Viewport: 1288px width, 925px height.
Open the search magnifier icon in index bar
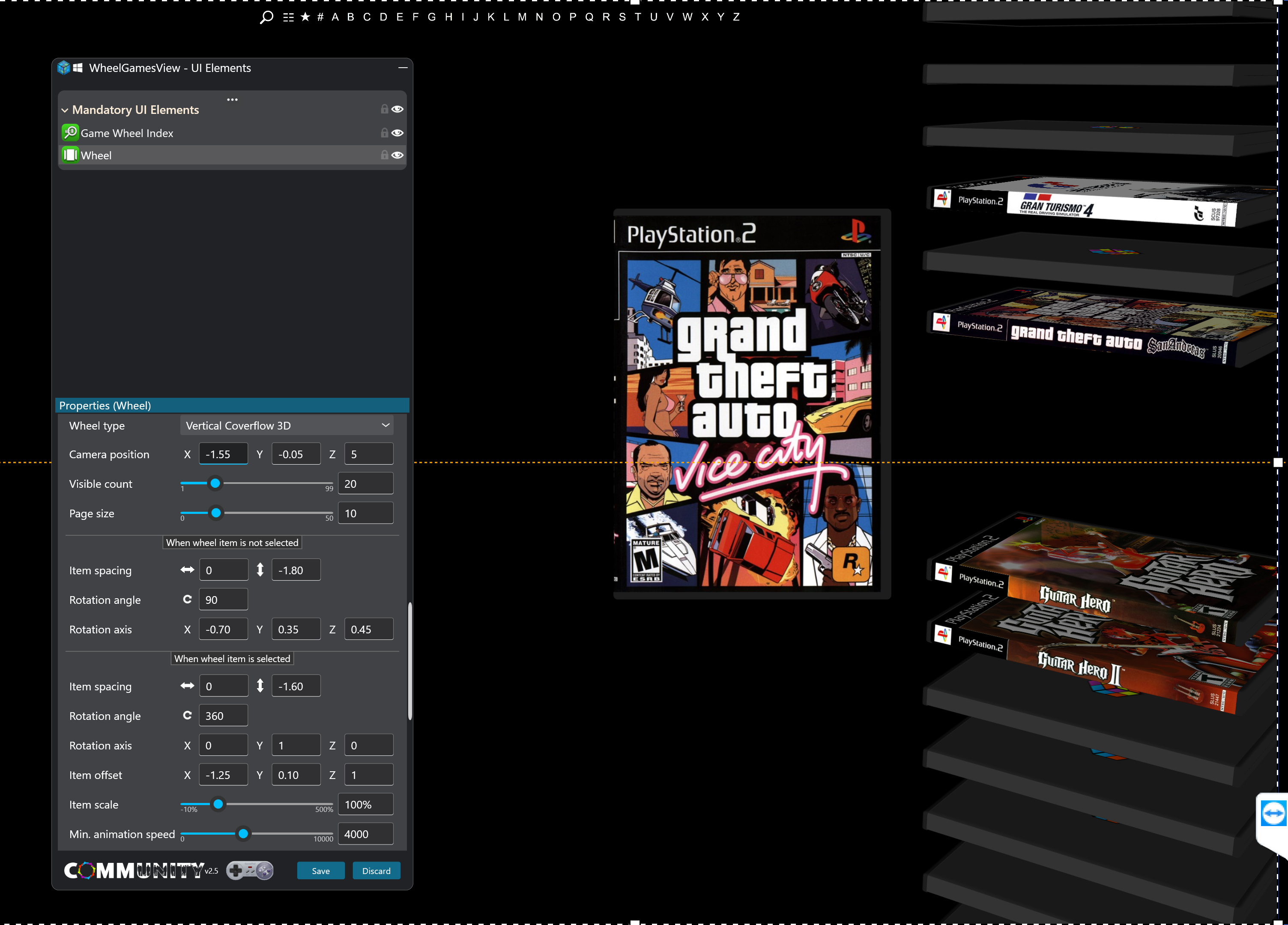point(266,17)
